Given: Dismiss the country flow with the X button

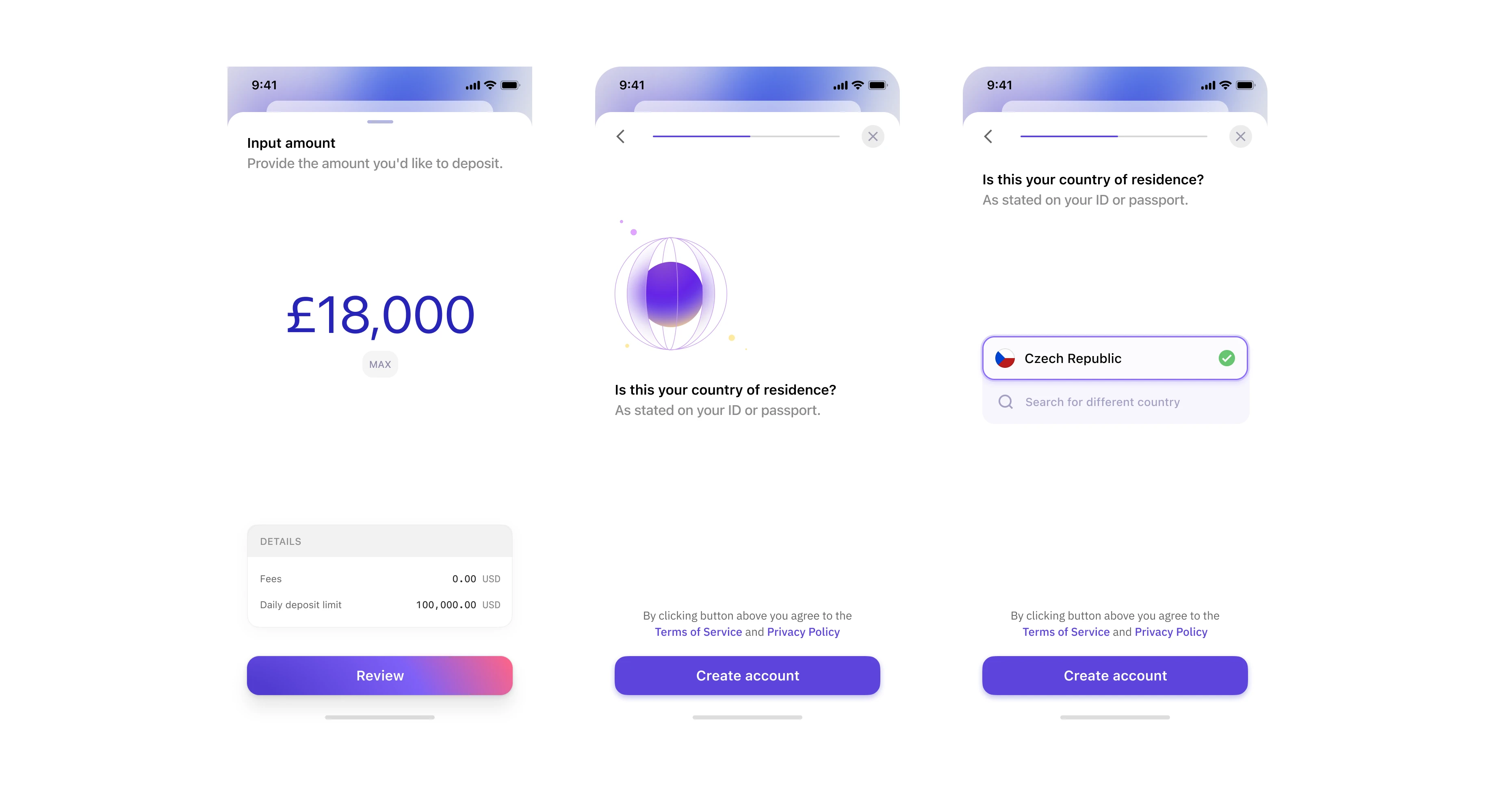Looking at the screenshot, I should click(x=1241, y=136).
